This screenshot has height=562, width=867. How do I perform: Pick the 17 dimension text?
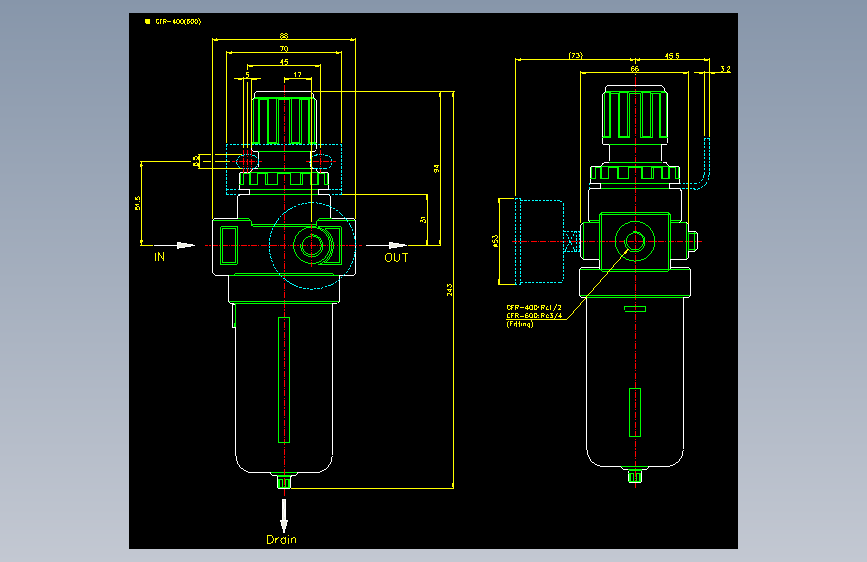[x=297, y=75]
